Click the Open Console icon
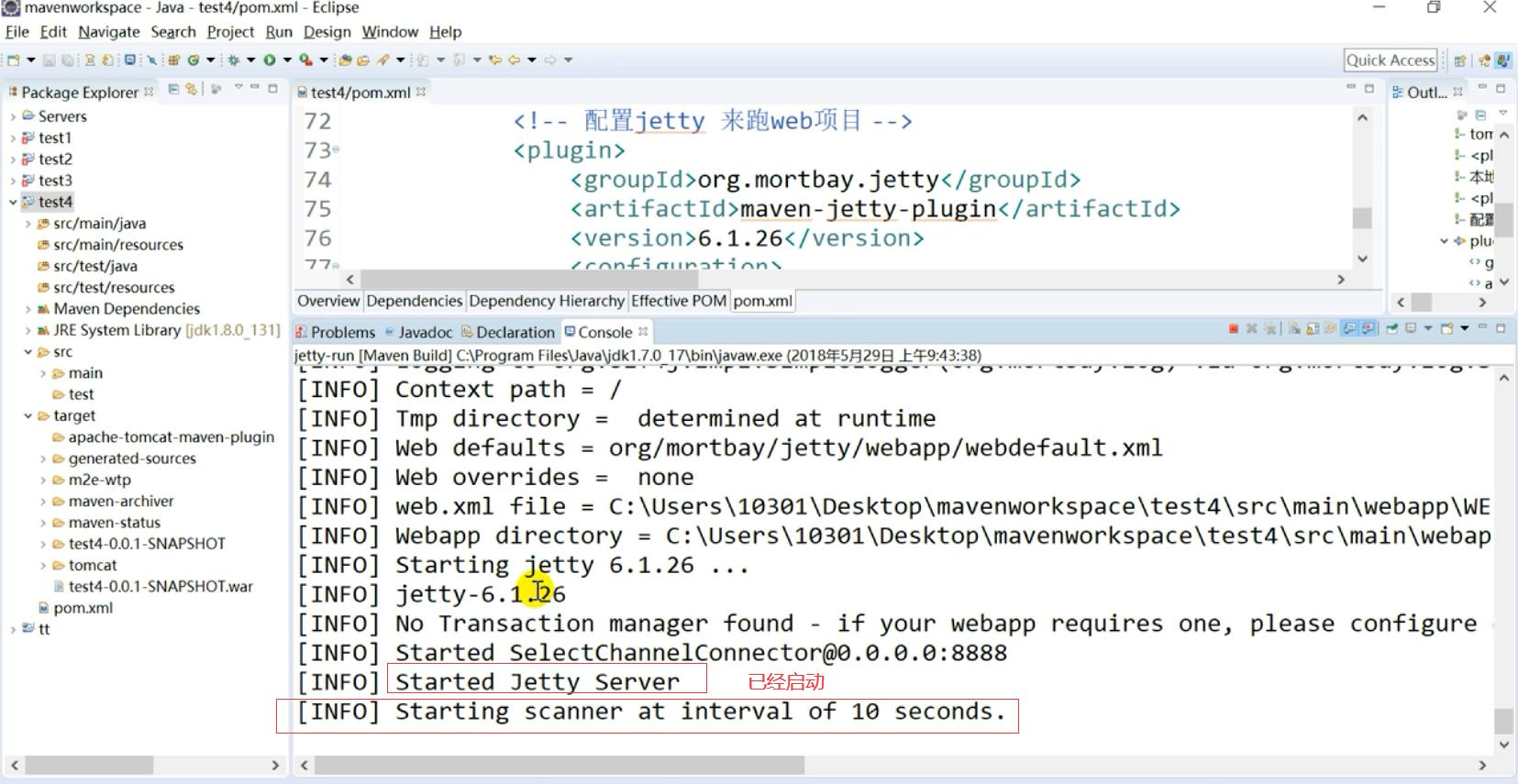 pos(1446,328)
